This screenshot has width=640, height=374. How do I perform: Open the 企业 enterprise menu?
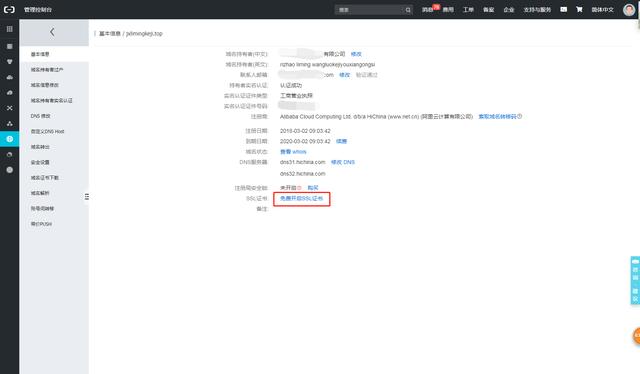click(x=509, y=10)
